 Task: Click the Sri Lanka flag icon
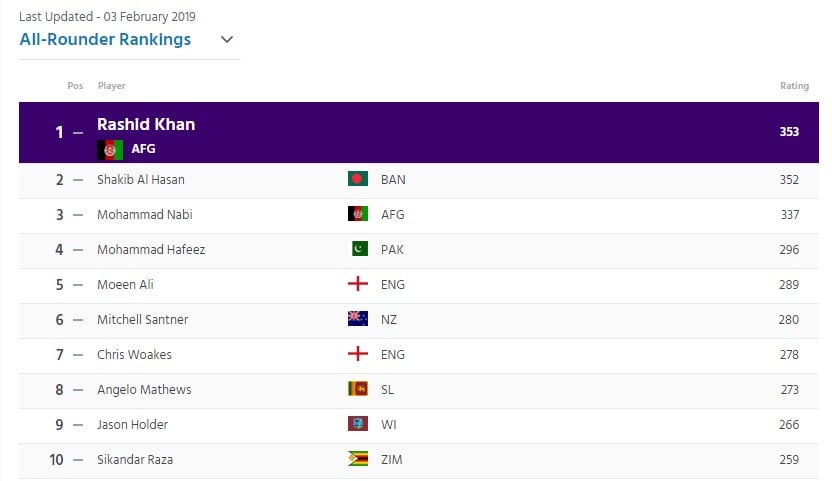tap(358, 389)
